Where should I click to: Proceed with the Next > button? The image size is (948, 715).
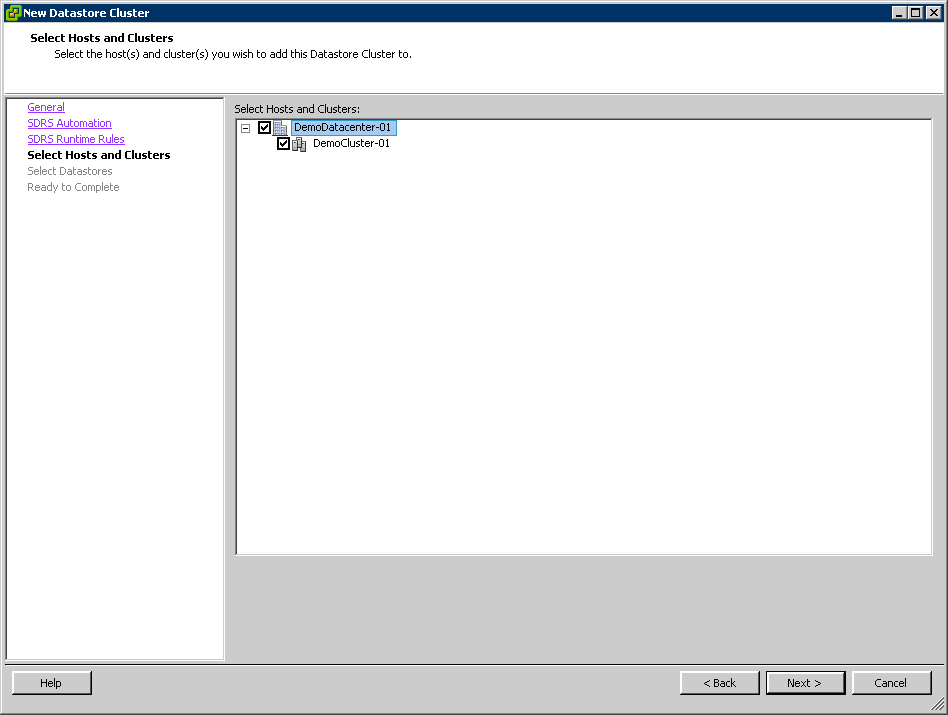pyautogui.click(x=805, y=683)
